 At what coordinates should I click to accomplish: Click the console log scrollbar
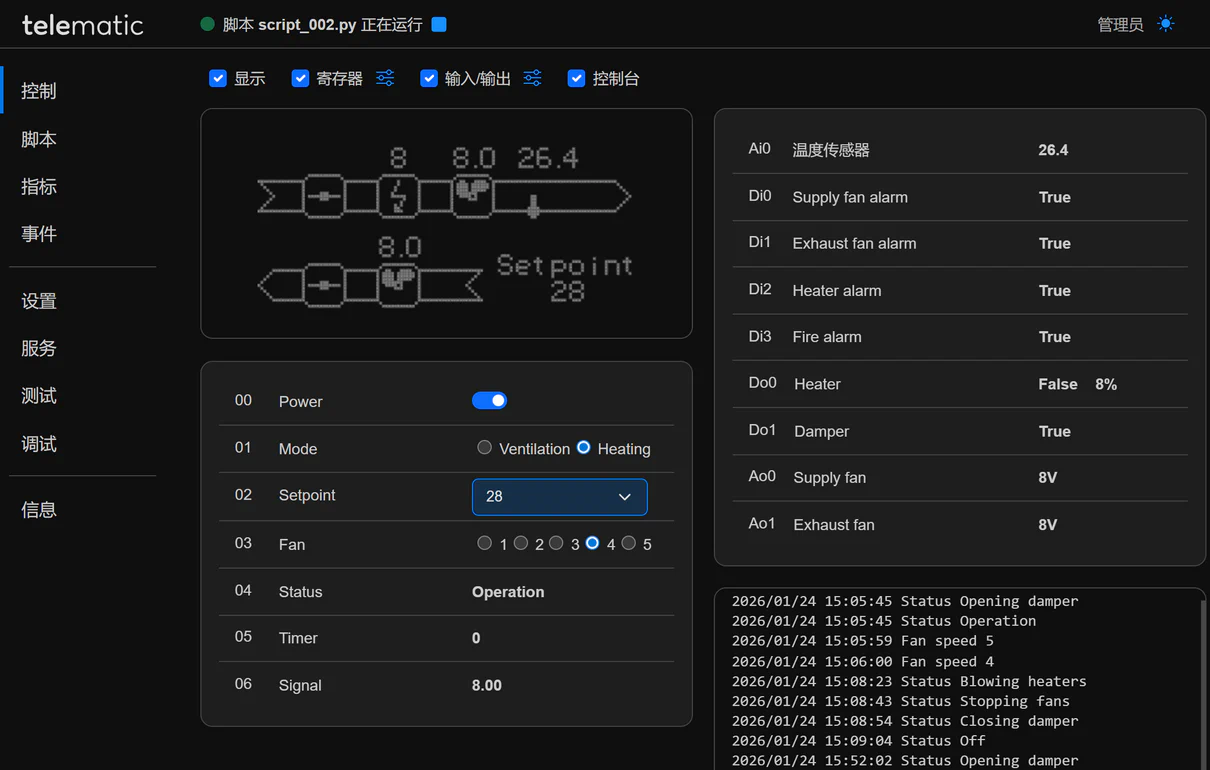[x=1201, y=680]
